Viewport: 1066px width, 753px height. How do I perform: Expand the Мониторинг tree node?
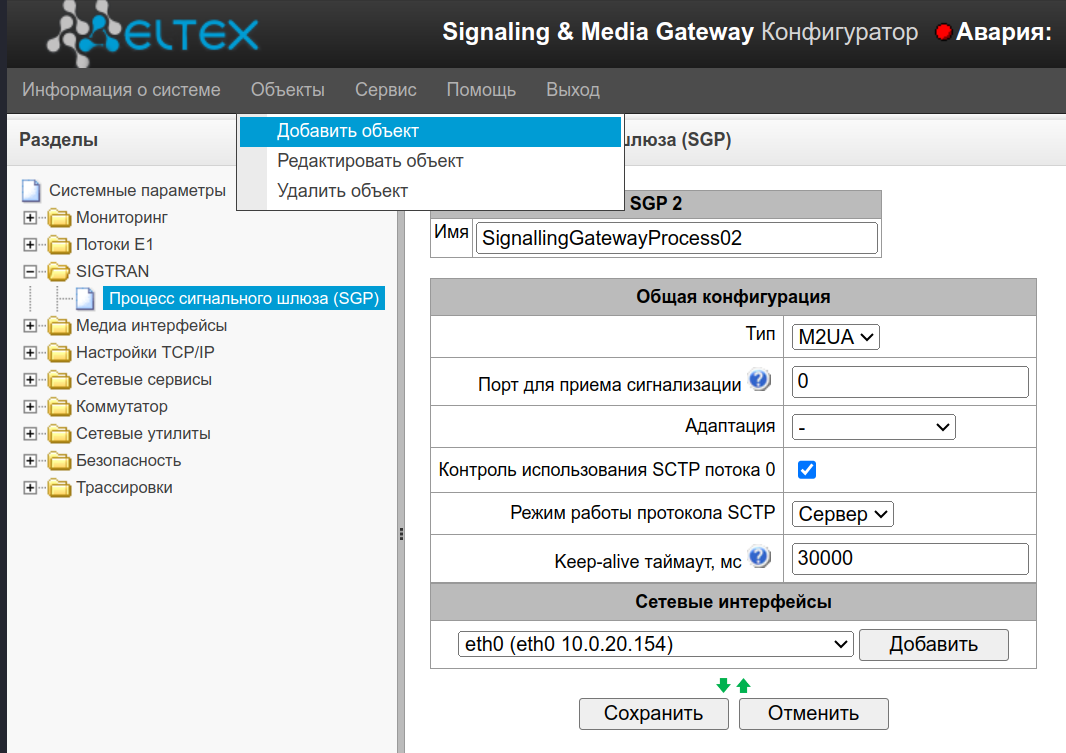pos(30,217)
